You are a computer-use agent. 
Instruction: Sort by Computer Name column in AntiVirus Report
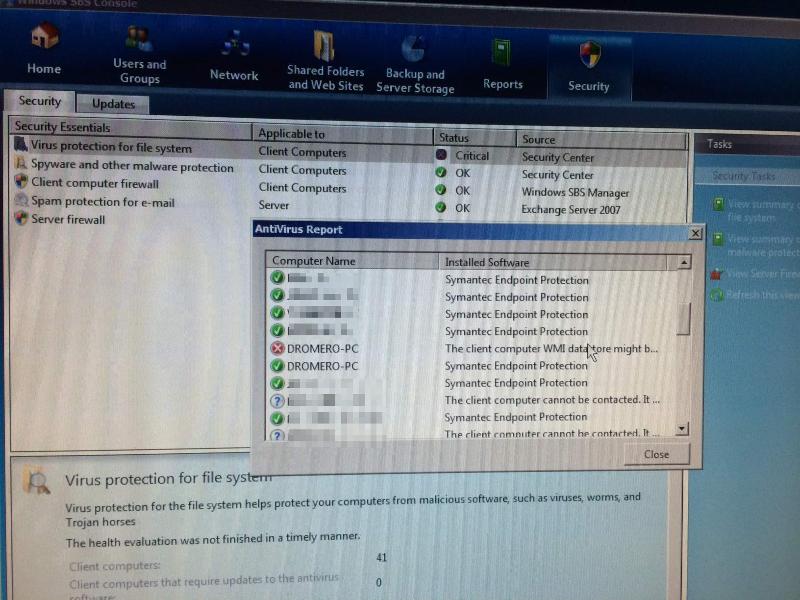(x=352, y=261)
